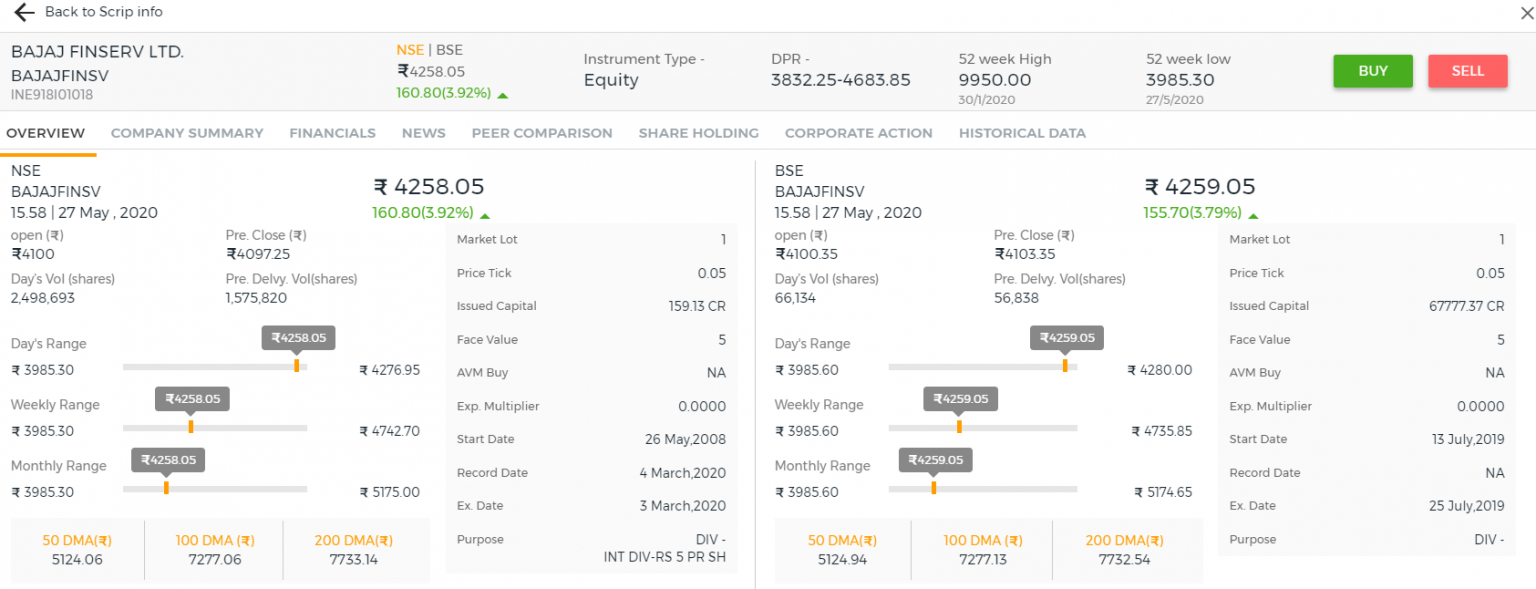
Task: Open the FINANCIALS tab
Action: point(332,132)
